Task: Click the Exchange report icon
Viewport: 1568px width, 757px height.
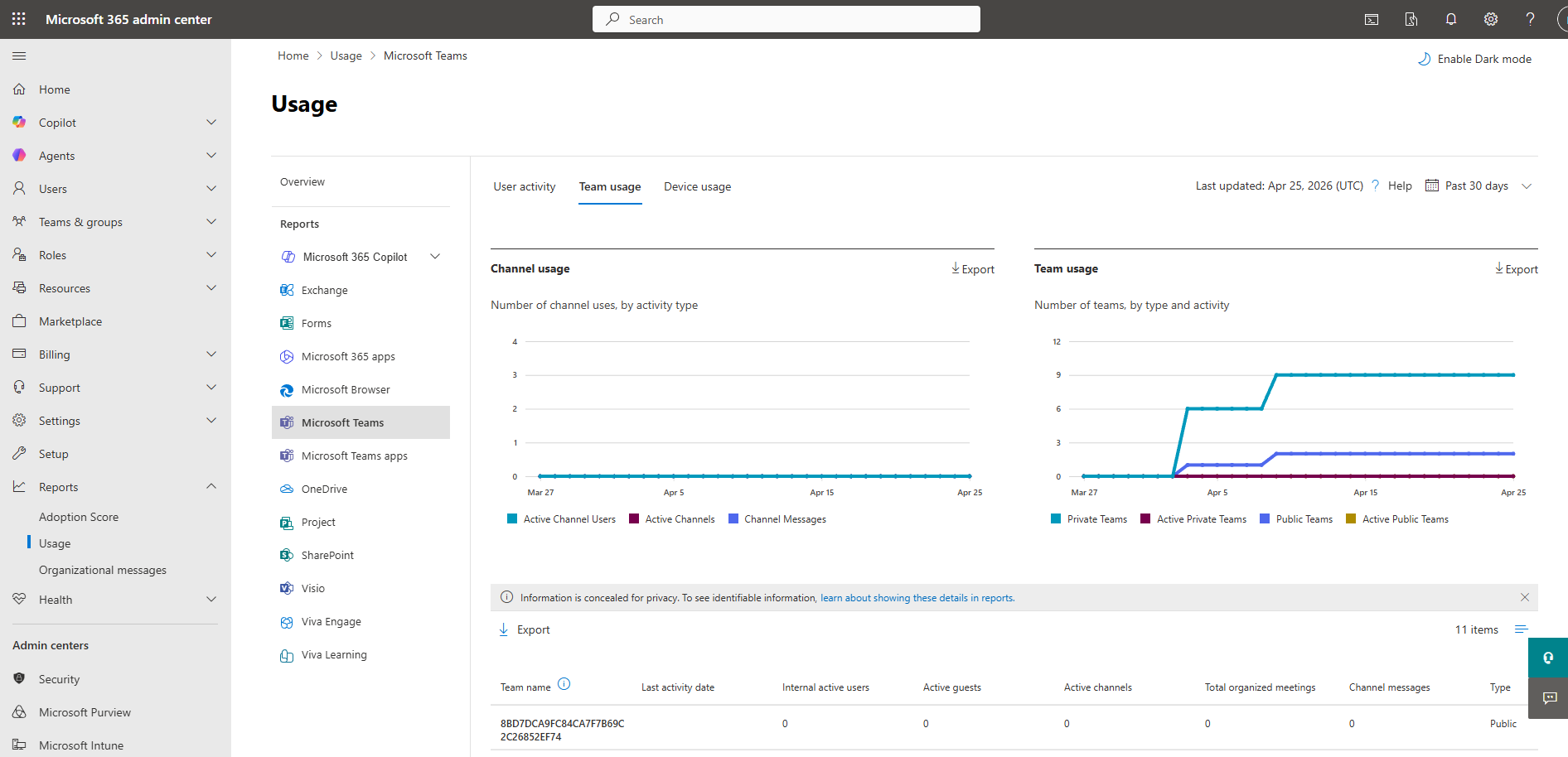Action: (x=287, y=290)
